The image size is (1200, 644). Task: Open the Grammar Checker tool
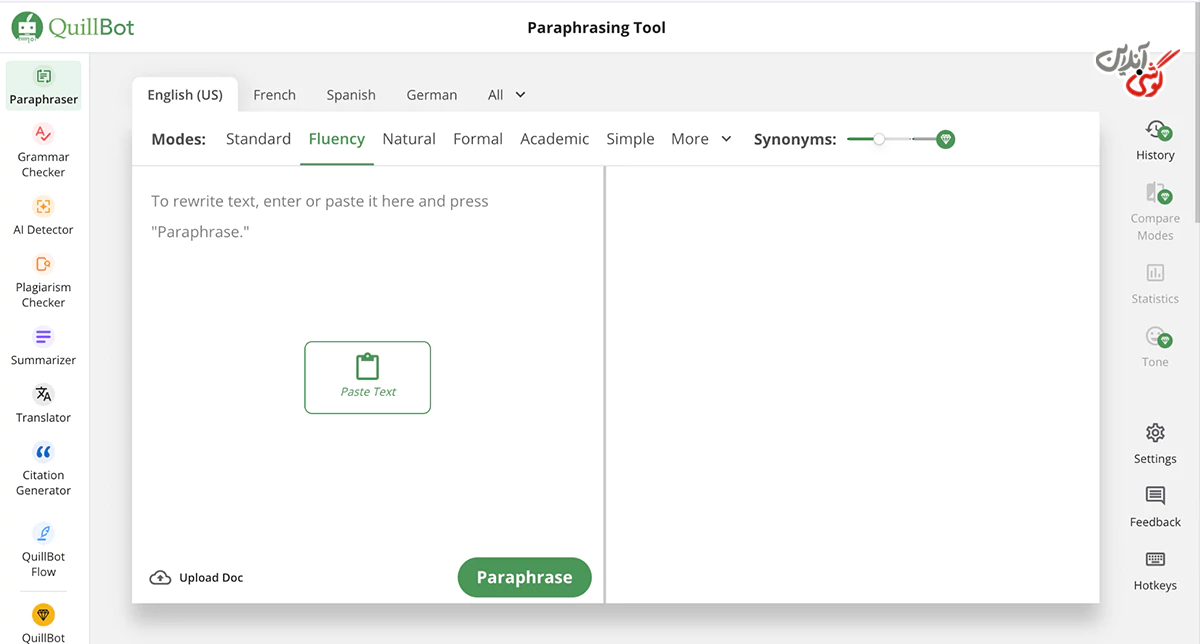pyautogui.click(x=43, y=150)
